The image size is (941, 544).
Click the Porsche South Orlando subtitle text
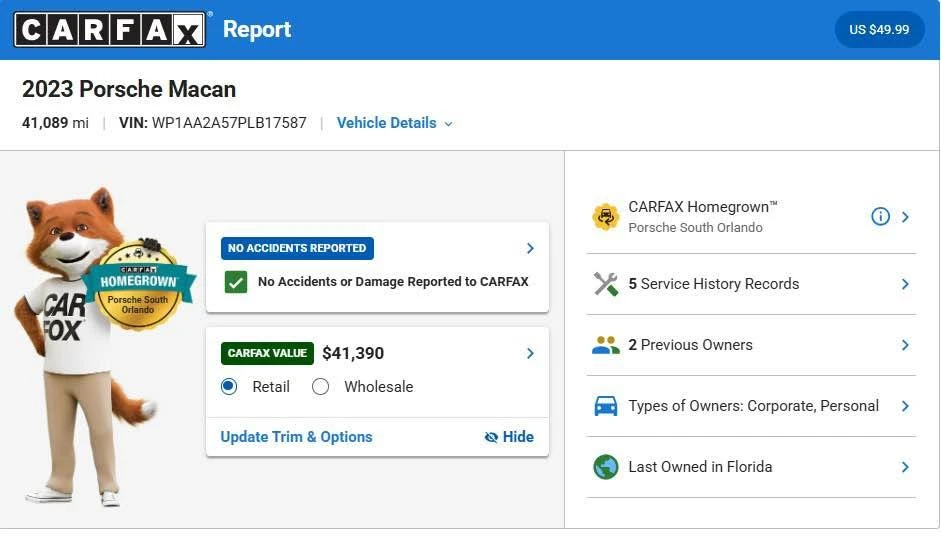(696, 228)
